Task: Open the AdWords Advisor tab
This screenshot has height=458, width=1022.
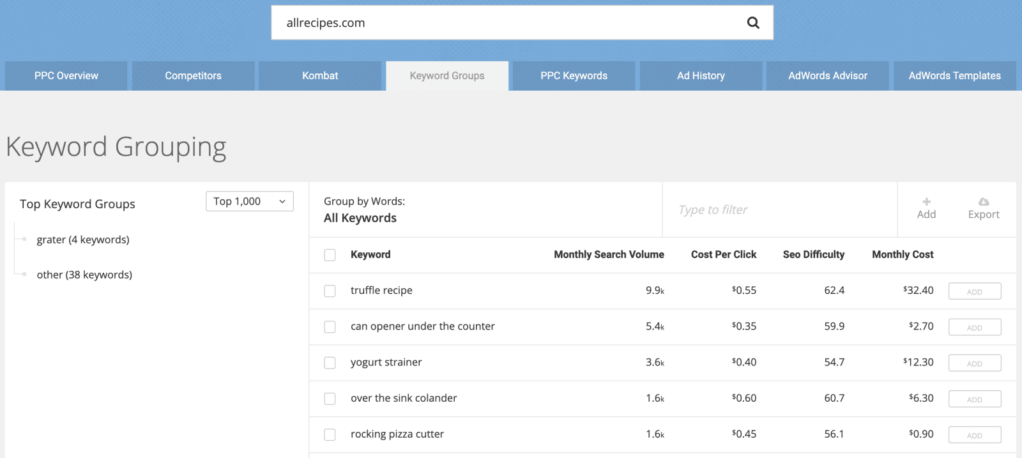Action: pos(828,76)
